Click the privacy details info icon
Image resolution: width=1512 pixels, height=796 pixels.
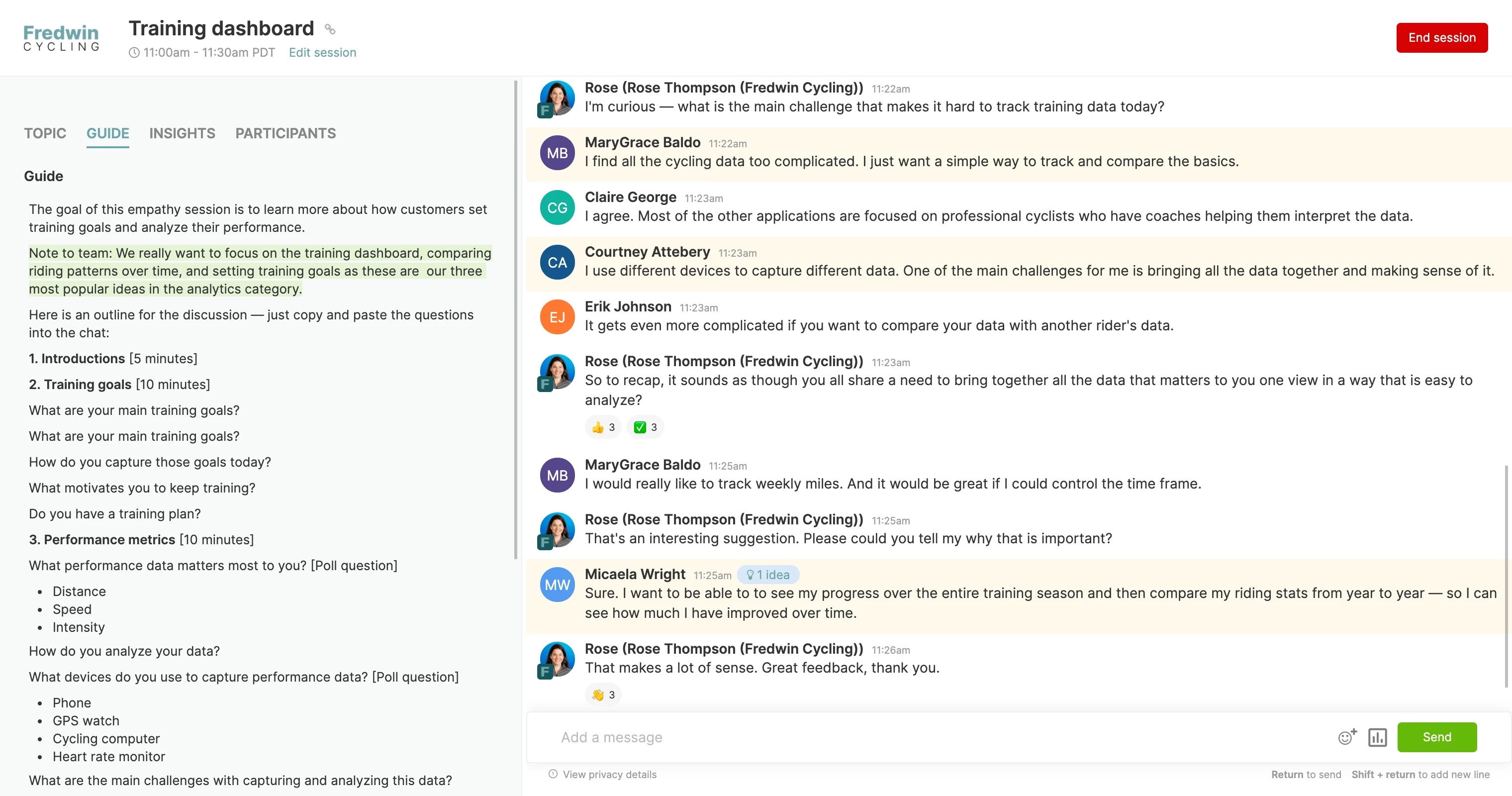click(x=552, y=774)
